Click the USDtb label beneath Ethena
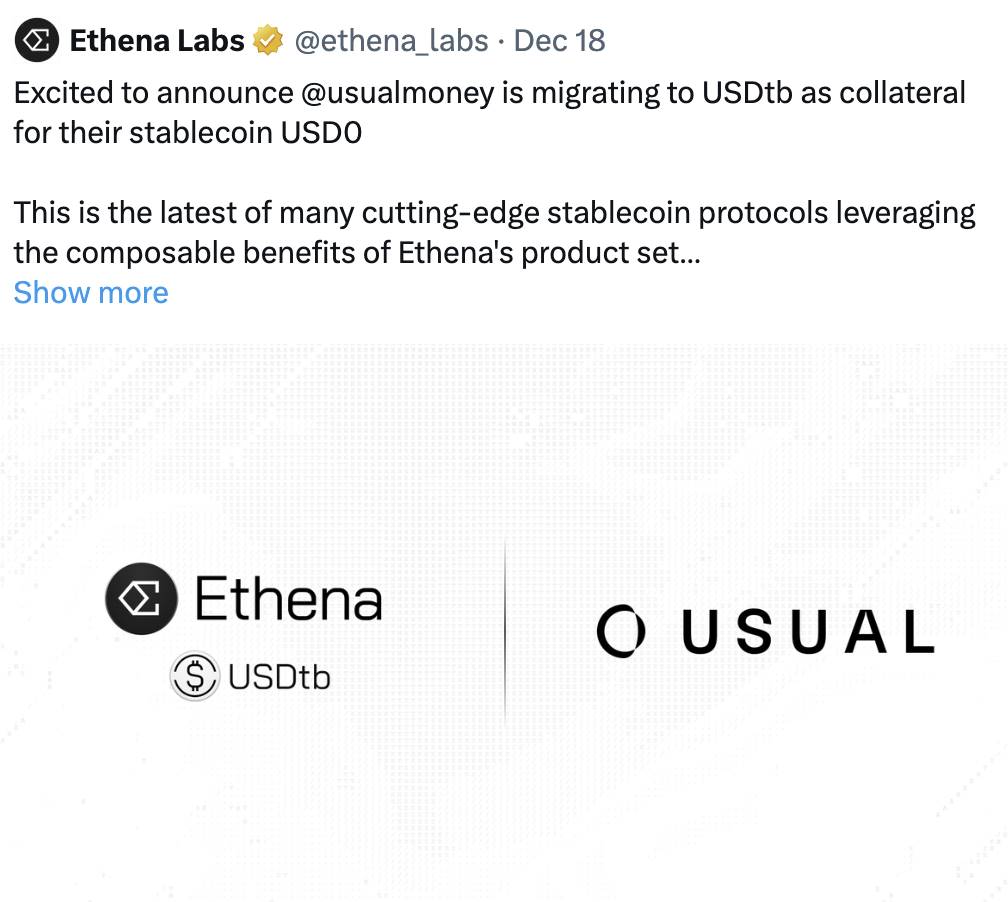The height and width of the screenshot is (902, 1008). point(279,678)
